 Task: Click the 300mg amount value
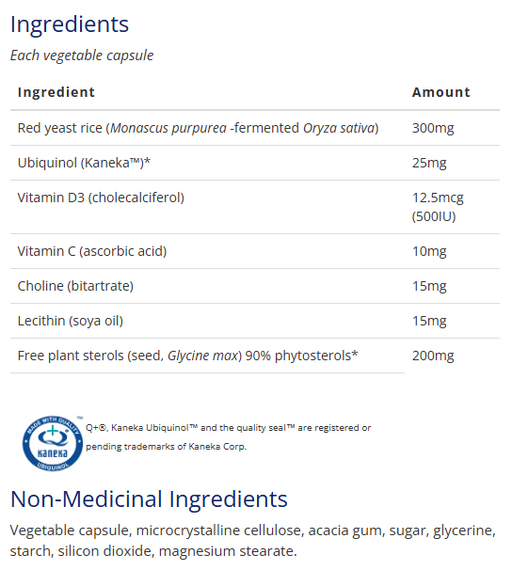433,128
